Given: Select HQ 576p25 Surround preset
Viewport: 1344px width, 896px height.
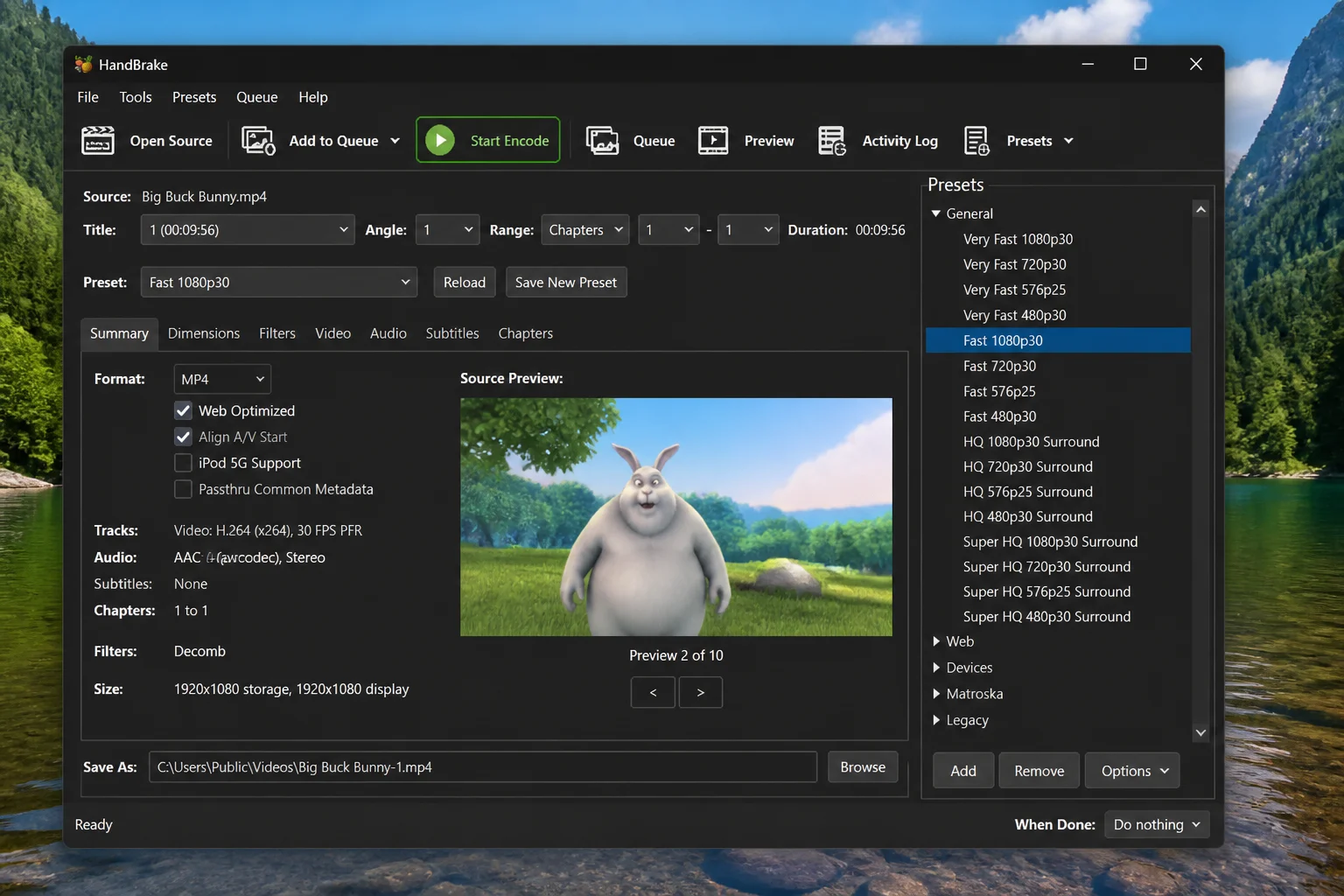Looking at the screenshot, I should 1058,492.
